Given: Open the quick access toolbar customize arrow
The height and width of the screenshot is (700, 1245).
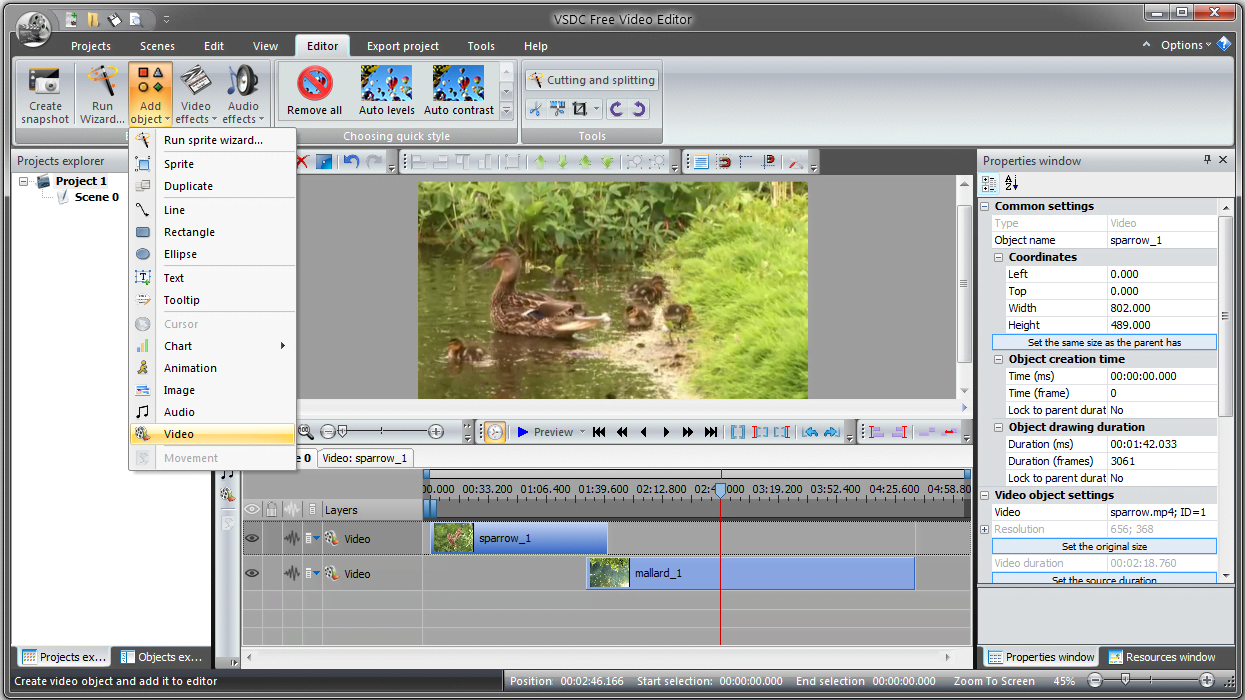Looking at the screenshot, I should pyautogui.click(x=166, y=19).
